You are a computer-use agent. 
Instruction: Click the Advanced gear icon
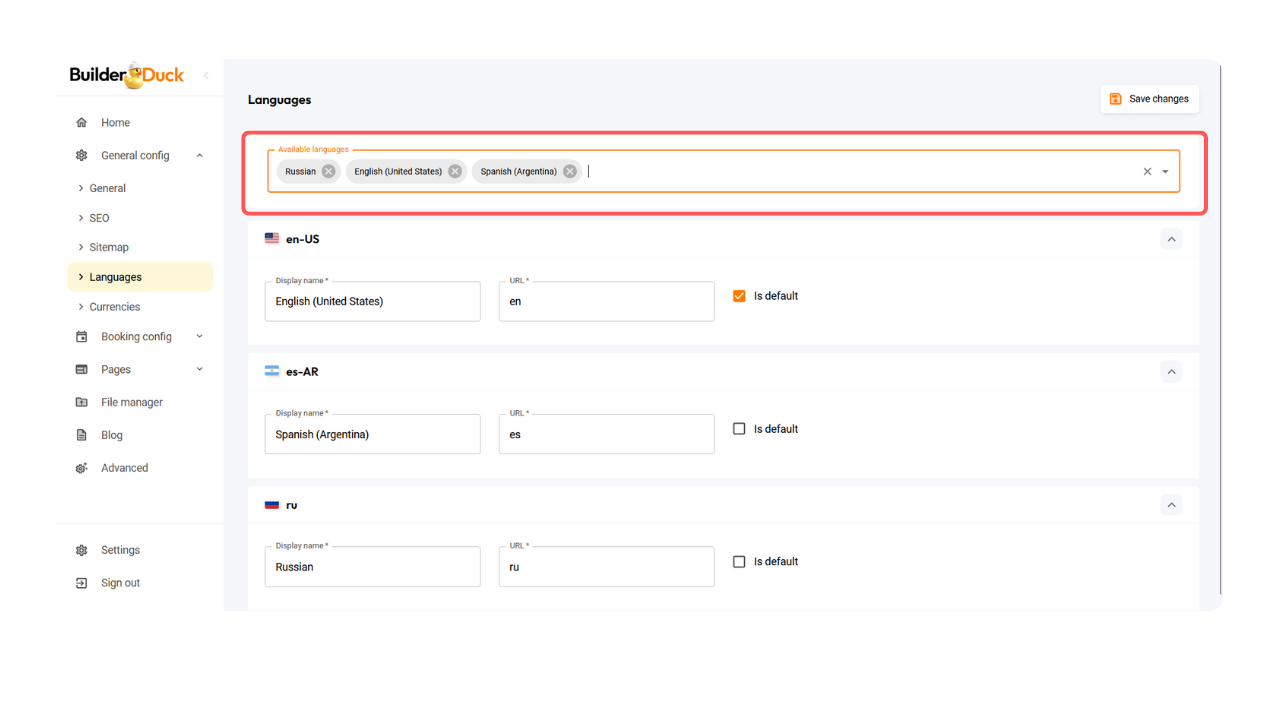[x=82, y=468]
